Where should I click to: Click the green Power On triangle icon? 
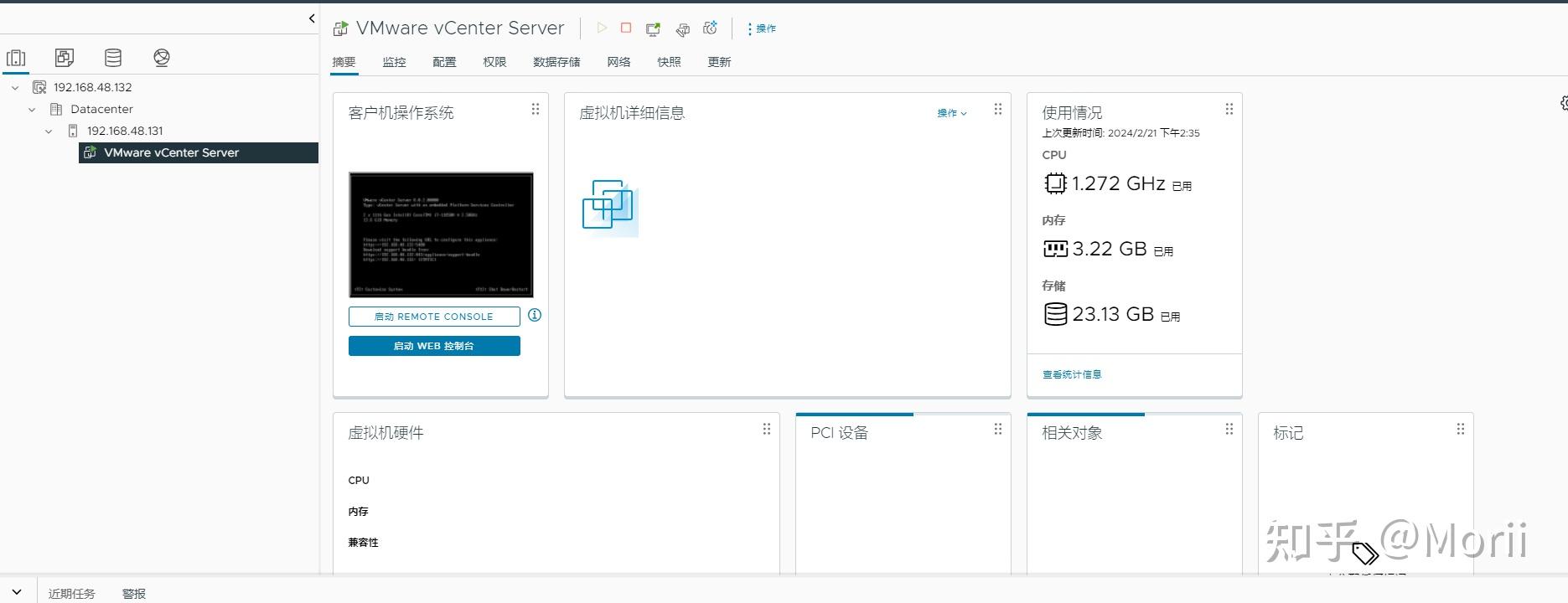pos(602,28)
